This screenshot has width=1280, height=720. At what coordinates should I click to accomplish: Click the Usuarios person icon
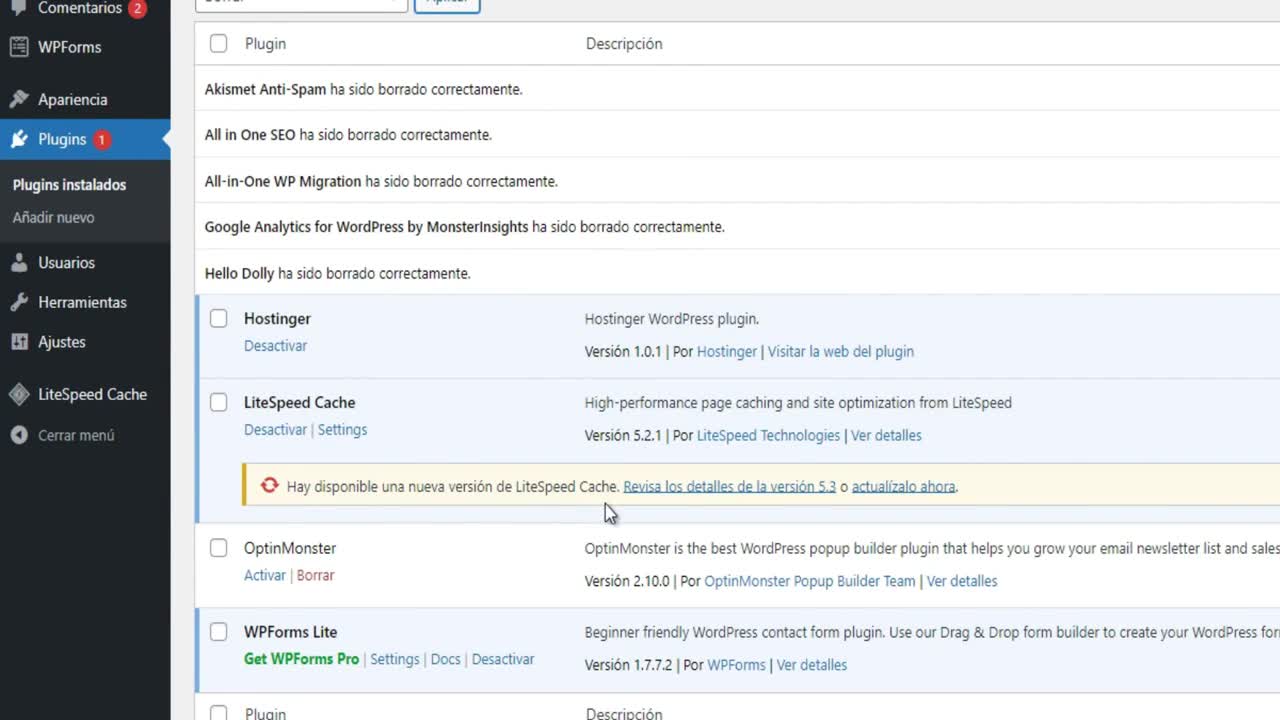(19, 262)
